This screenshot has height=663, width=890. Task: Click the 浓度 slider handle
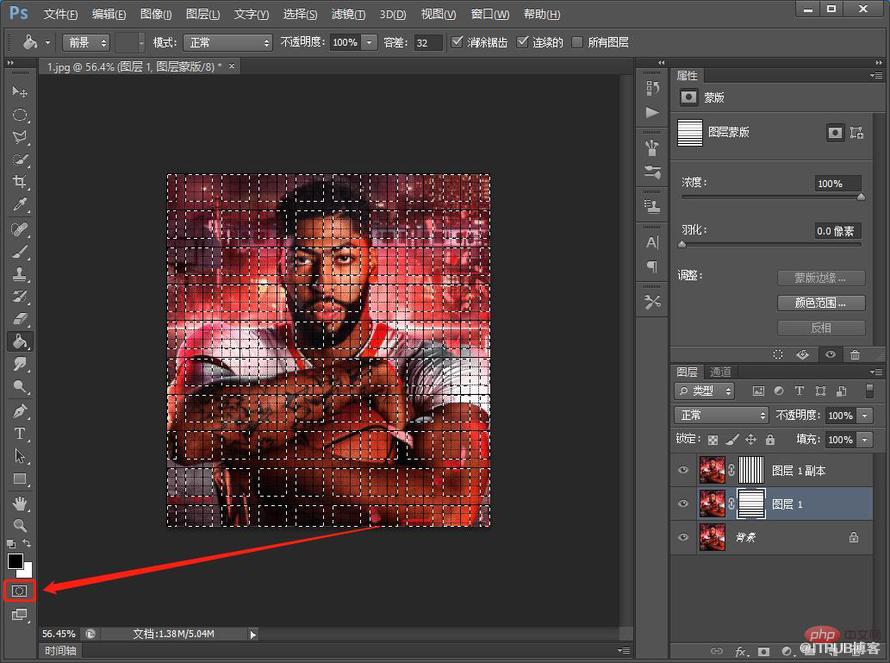860,197
